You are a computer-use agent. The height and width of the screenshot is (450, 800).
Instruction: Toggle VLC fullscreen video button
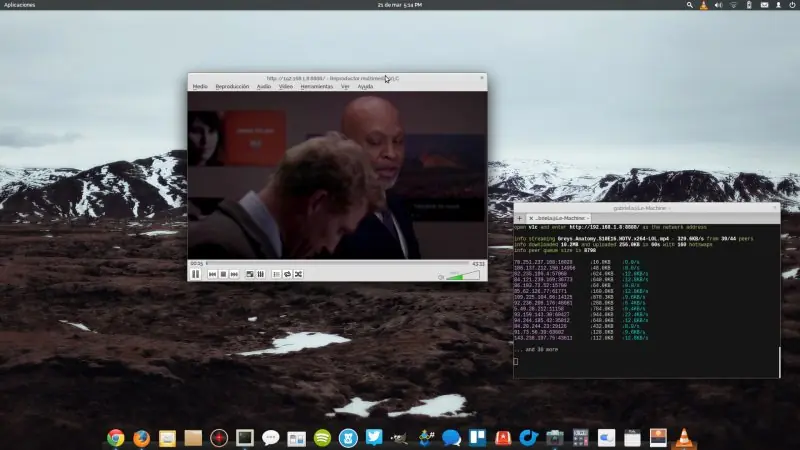pyautogui.click(x=249, y=274)
